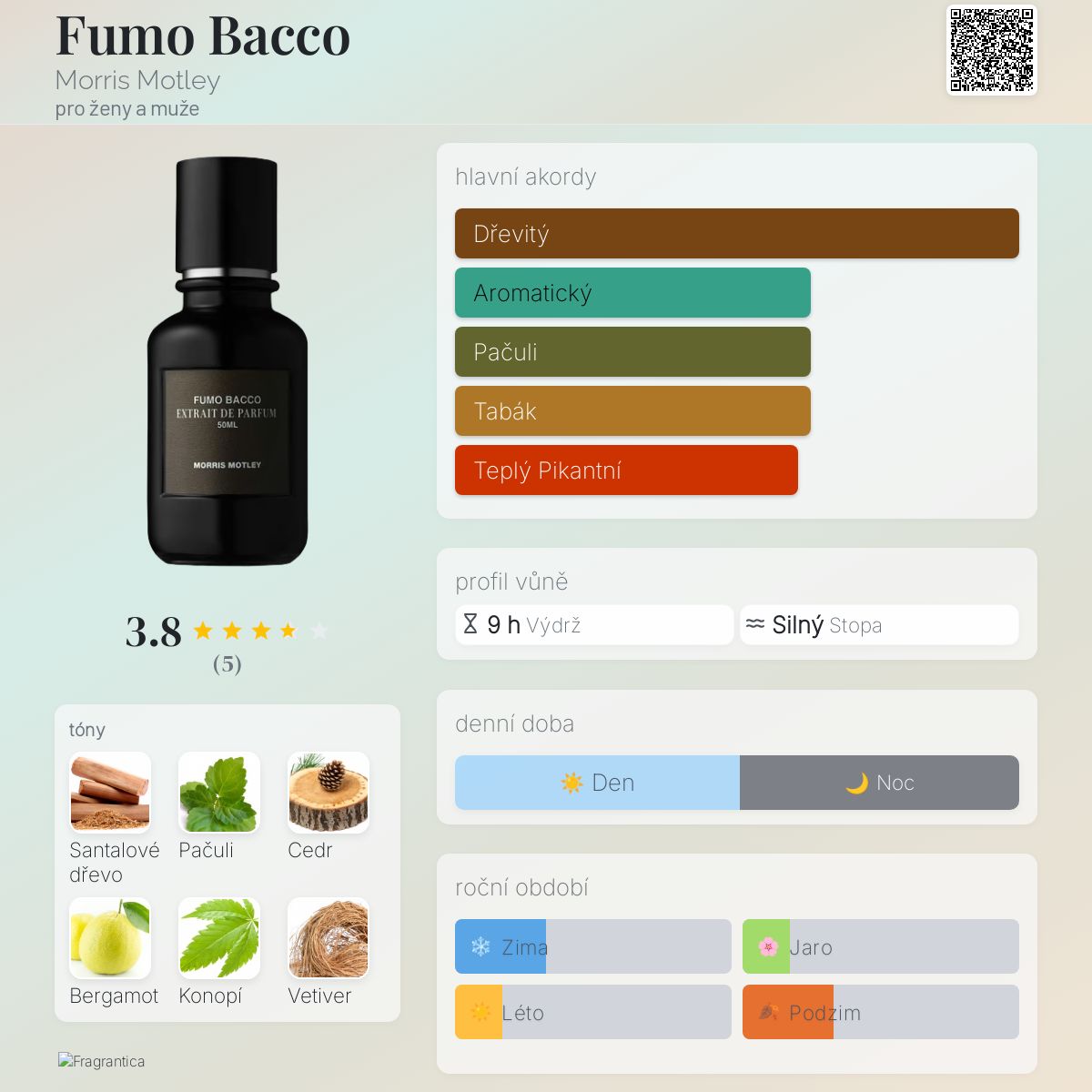The width and height of the screenshot is (1092, 1092).
Task: Click the Bergamot fruit note image
Action: [x=110, y=938]
